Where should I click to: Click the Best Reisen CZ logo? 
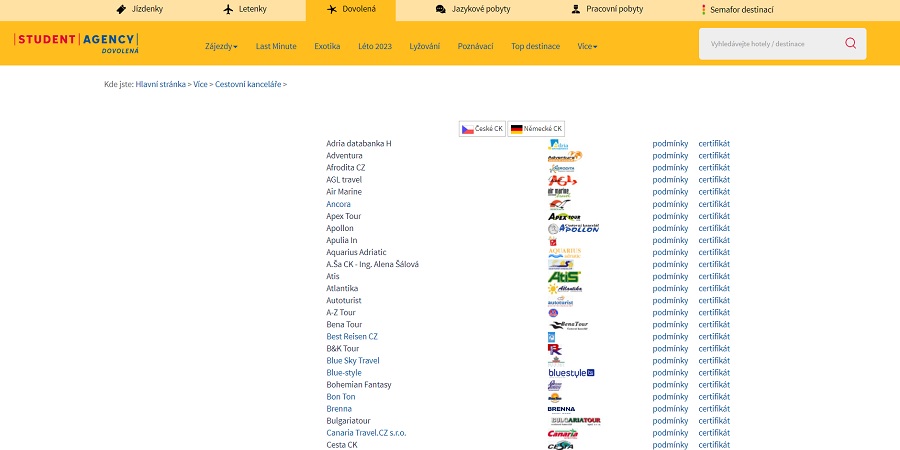point(552,337)
